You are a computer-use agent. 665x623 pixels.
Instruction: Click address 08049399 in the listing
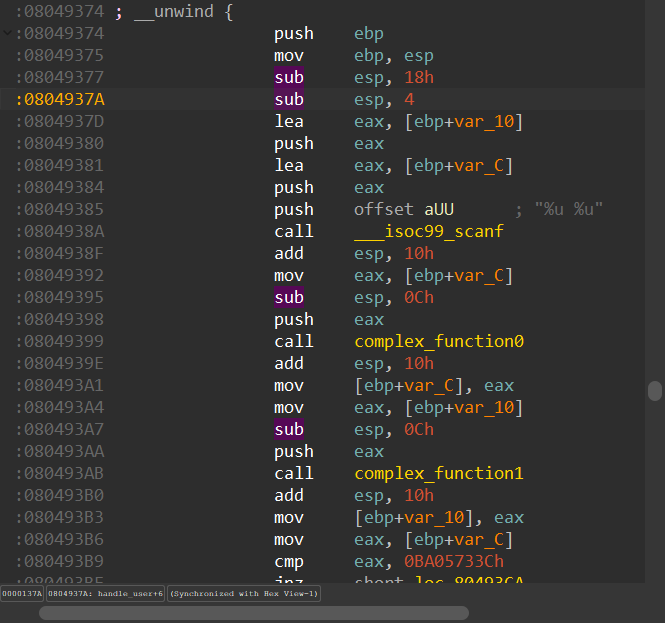60,341
